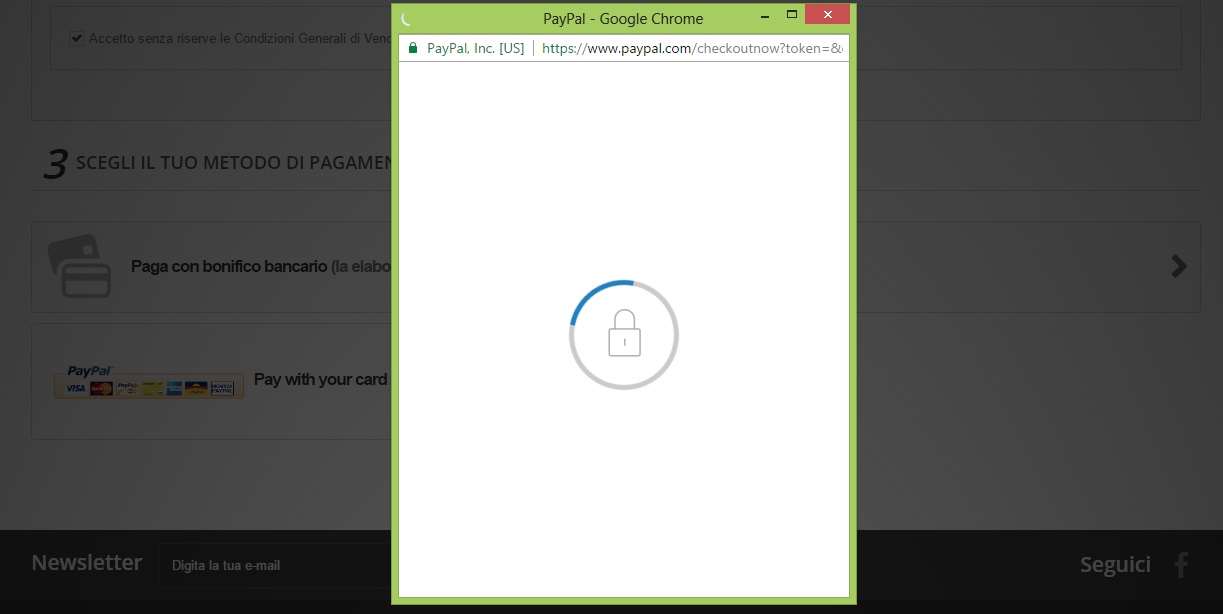
Task: Toggle the Accetto senza riserve checkbox
Action: (x=76, y=38)
